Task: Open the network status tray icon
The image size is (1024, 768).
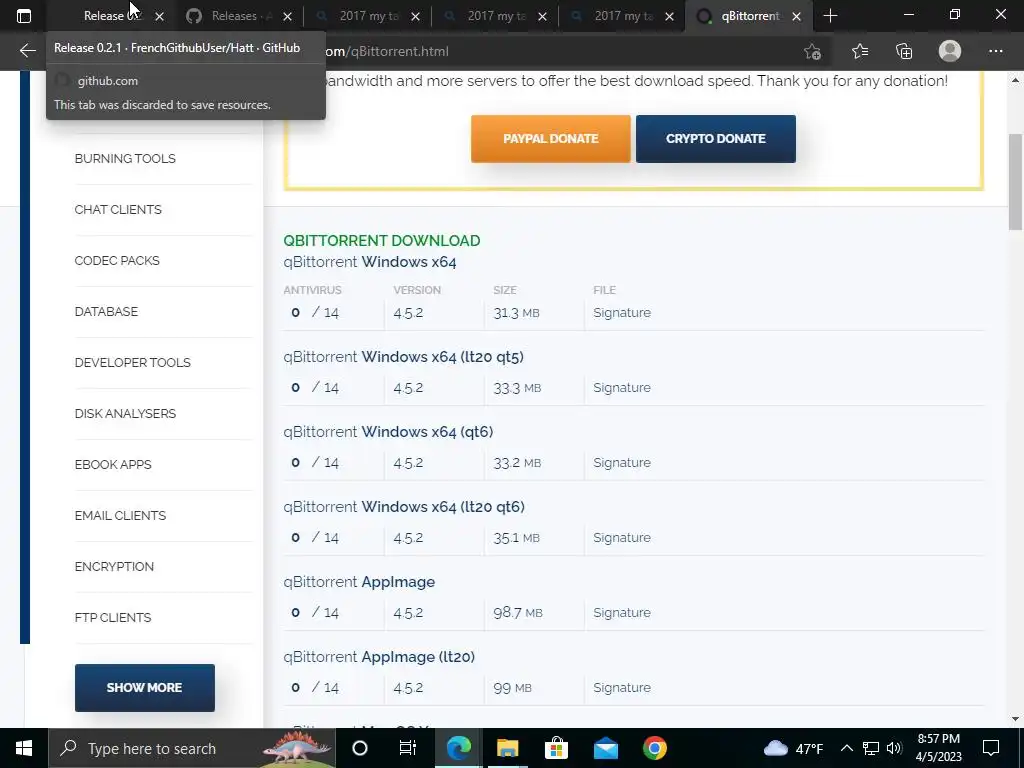Action: [871, 748]
